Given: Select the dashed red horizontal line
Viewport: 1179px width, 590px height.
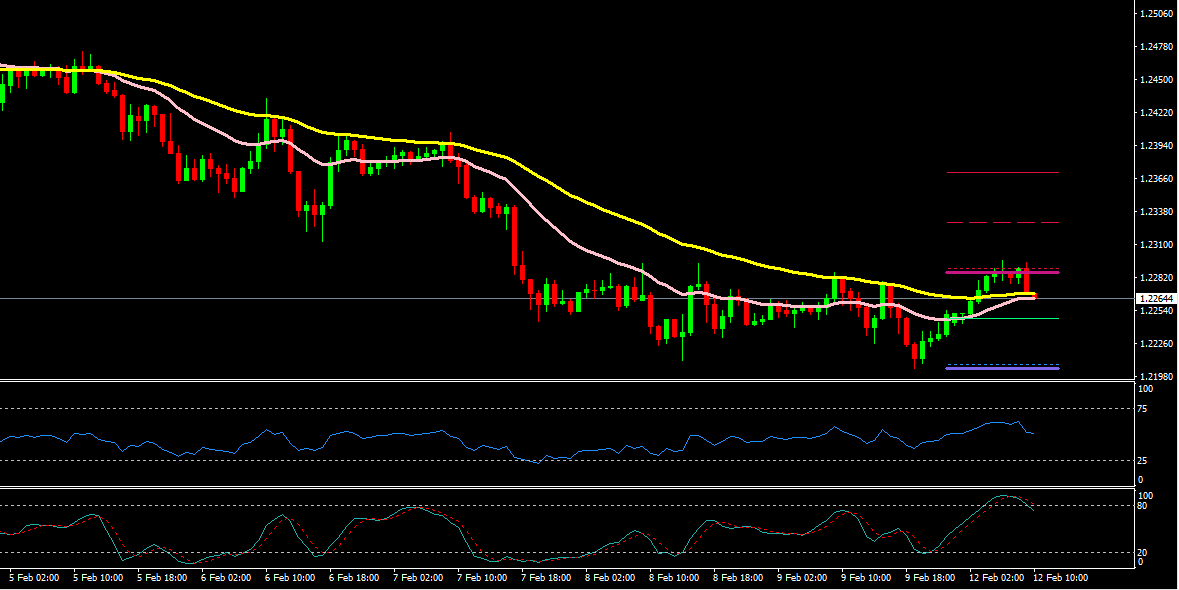Looking at the screenshot, I should [x=1002, y=222].
